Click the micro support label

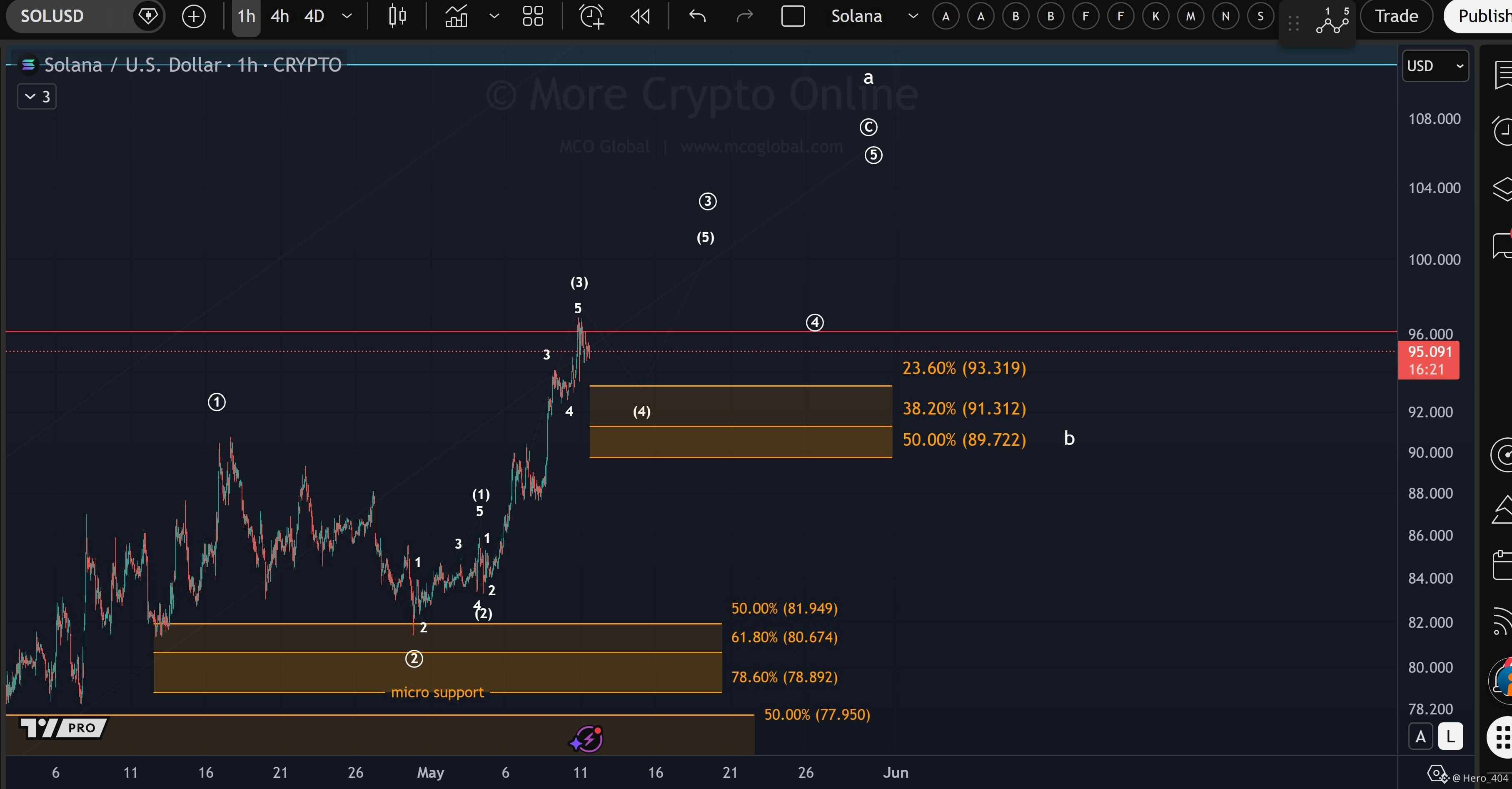(437, 692)
